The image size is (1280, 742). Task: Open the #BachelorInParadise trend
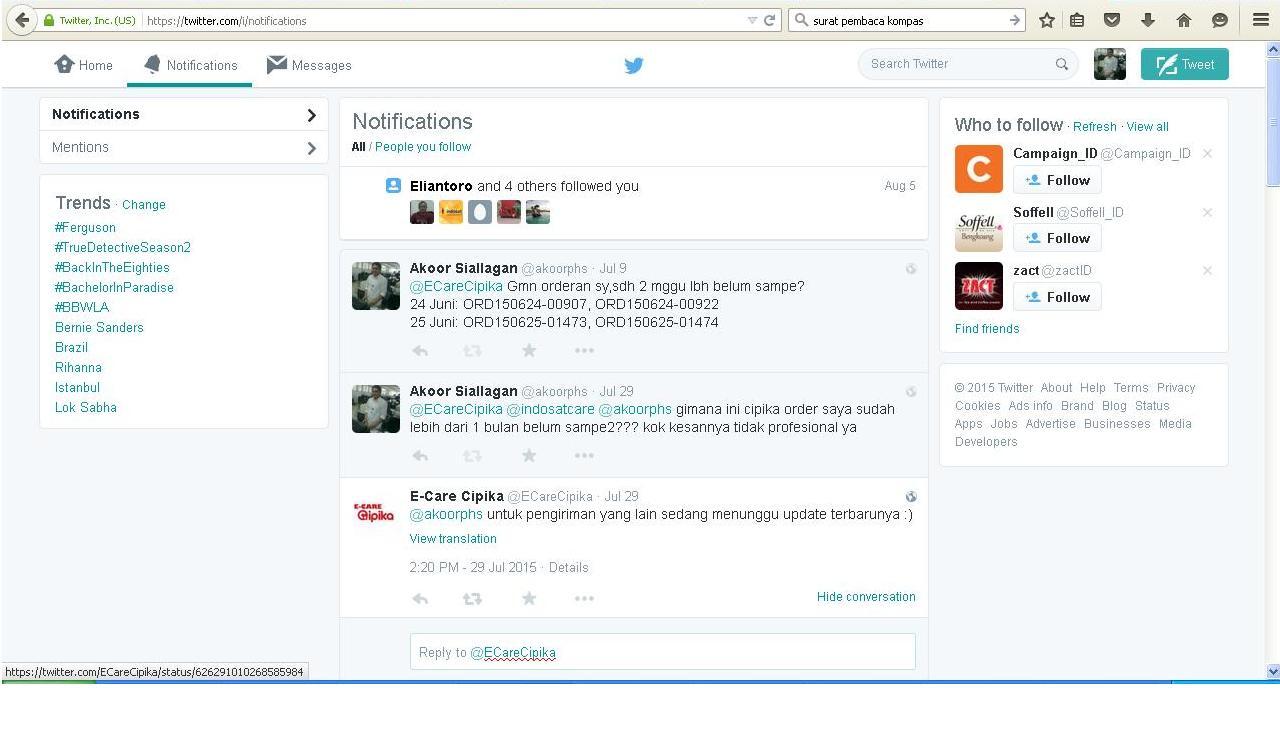pyautogui.click(x=114, y=287)
